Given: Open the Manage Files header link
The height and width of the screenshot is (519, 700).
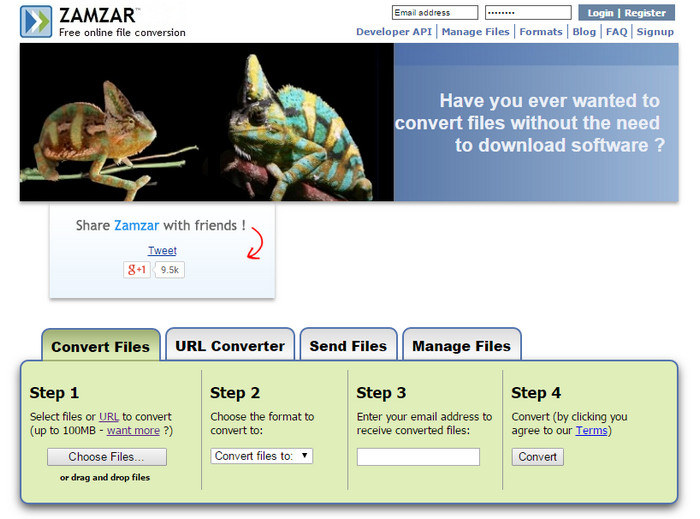Looking at the screenshot, I should pyautogui.click(x=475, y=32).
